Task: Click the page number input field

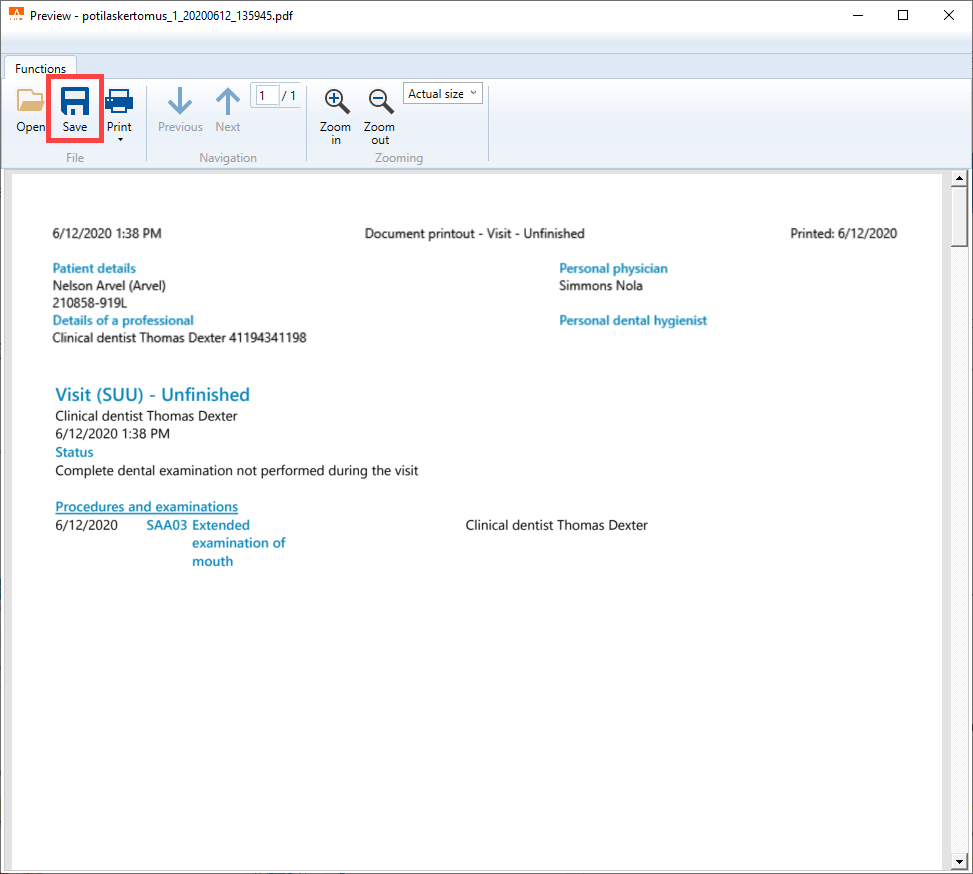Action: coord(267,96)
